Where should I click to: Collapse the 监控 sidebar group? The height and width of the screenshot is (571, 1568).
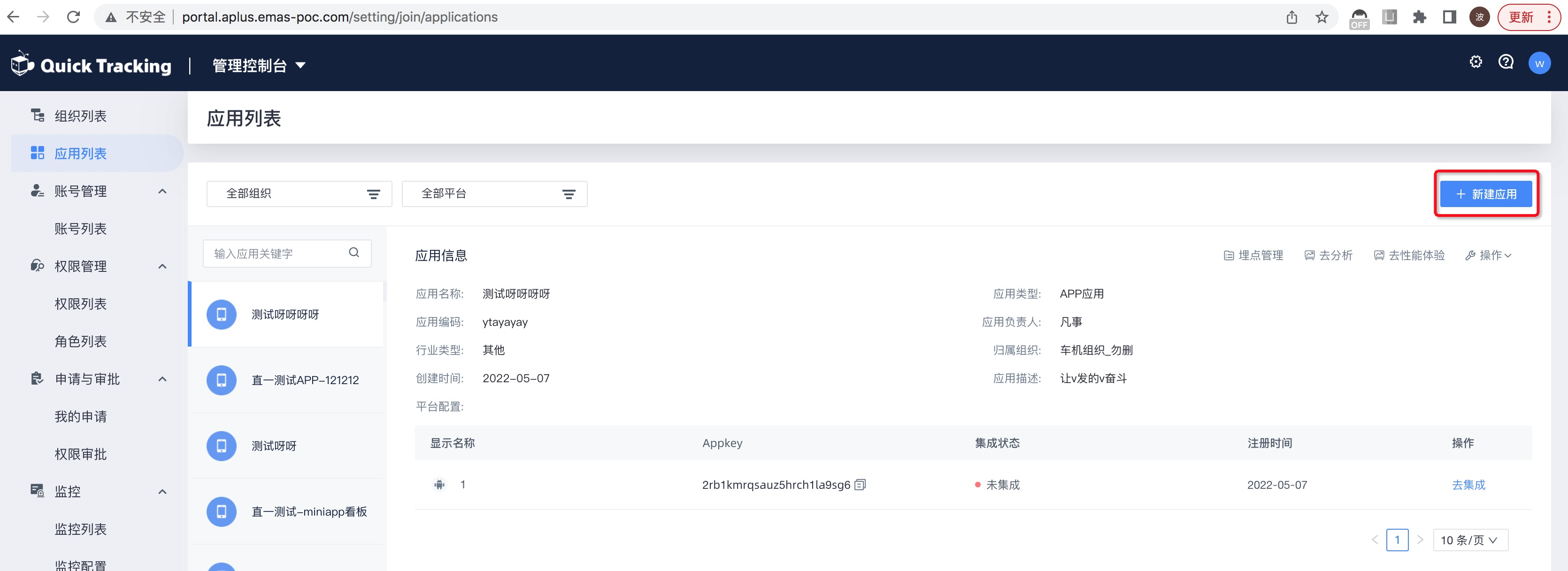162,491
